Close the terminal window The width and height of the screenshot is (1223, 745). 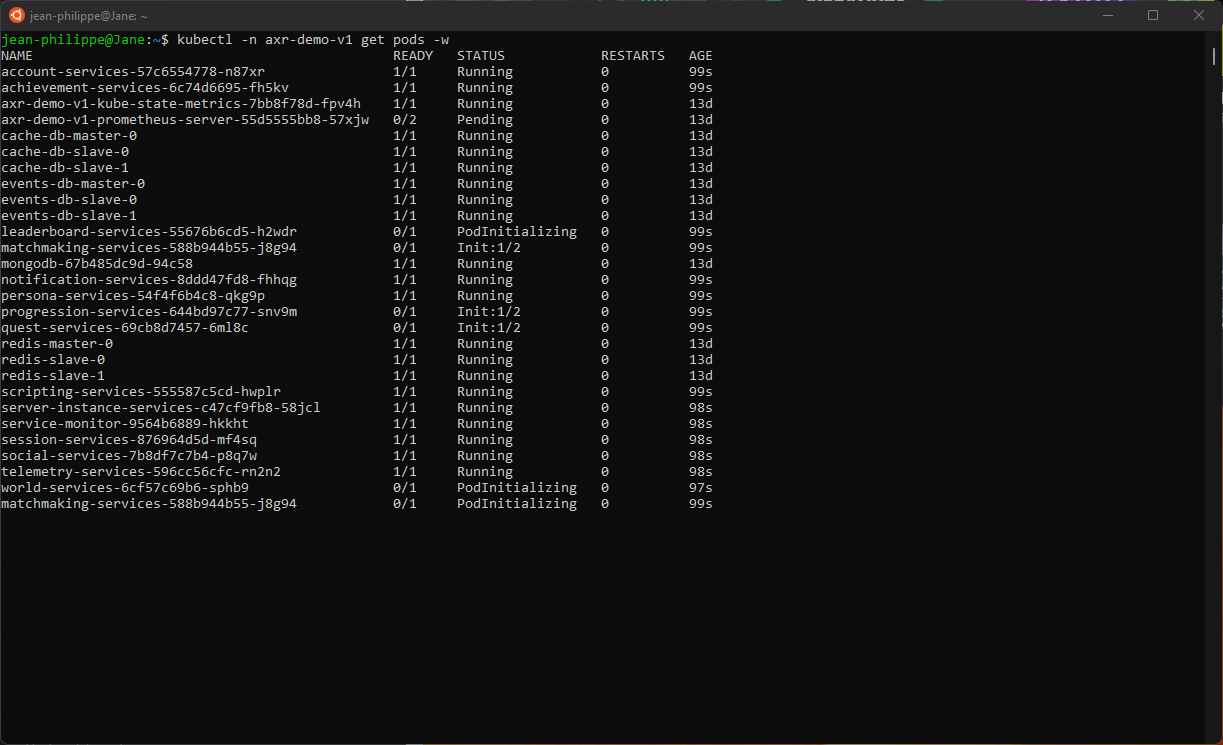(1199, 15)
